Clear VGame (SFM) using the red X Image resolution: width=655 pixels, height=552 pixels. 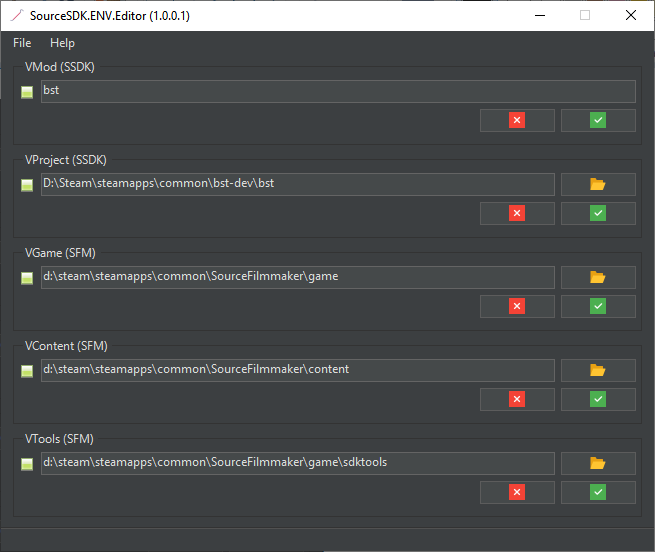pos(517,306)
